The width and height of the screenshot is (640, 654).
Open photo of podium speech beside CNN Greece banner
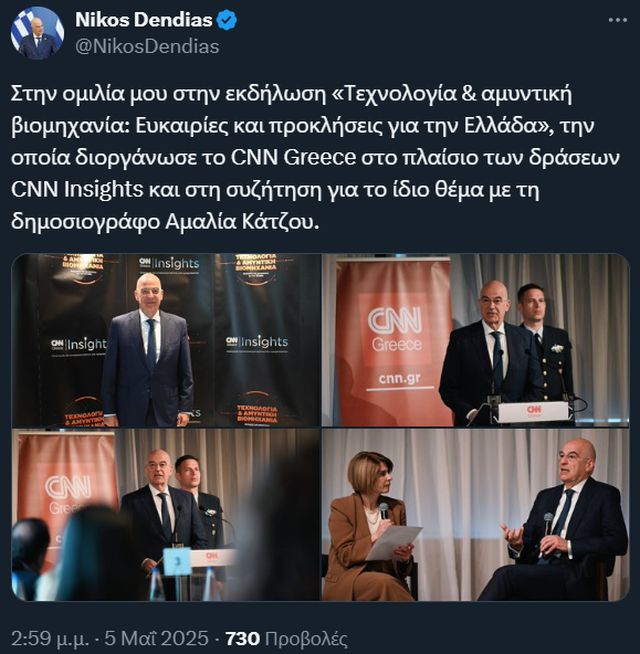475,340
